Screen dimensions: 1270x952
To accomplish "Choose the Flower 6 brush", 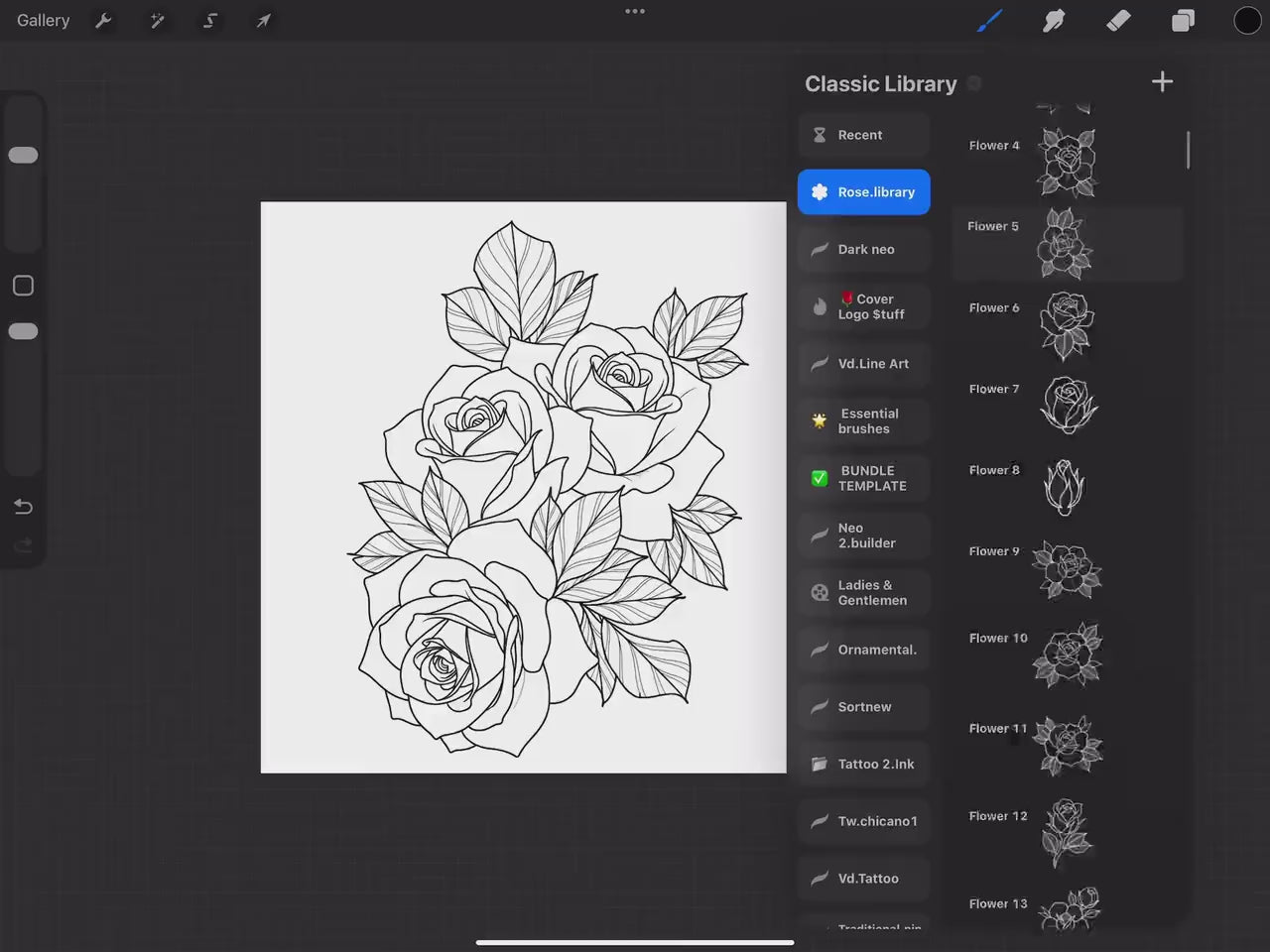I will (1068, 325).
